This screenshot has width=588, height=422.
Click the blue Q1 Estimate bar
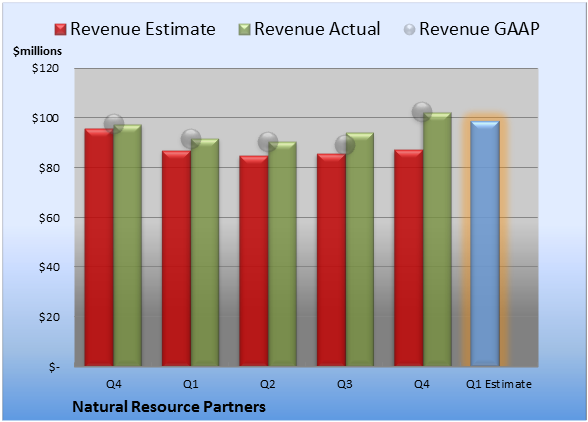(x=485, y=243)
